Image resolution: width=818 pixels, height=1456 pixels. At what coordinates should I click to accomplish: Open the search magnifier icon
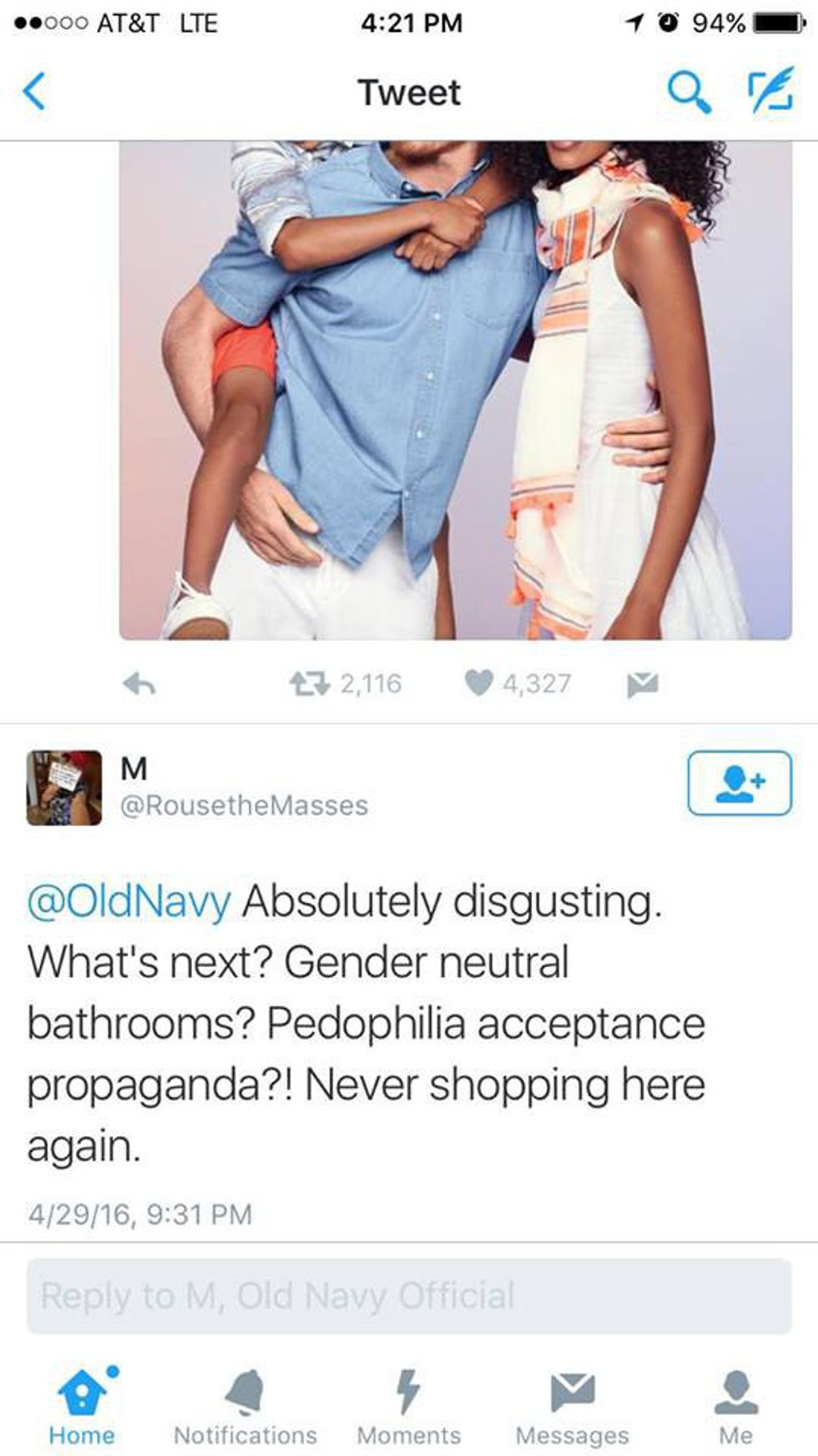click(689, 90)
